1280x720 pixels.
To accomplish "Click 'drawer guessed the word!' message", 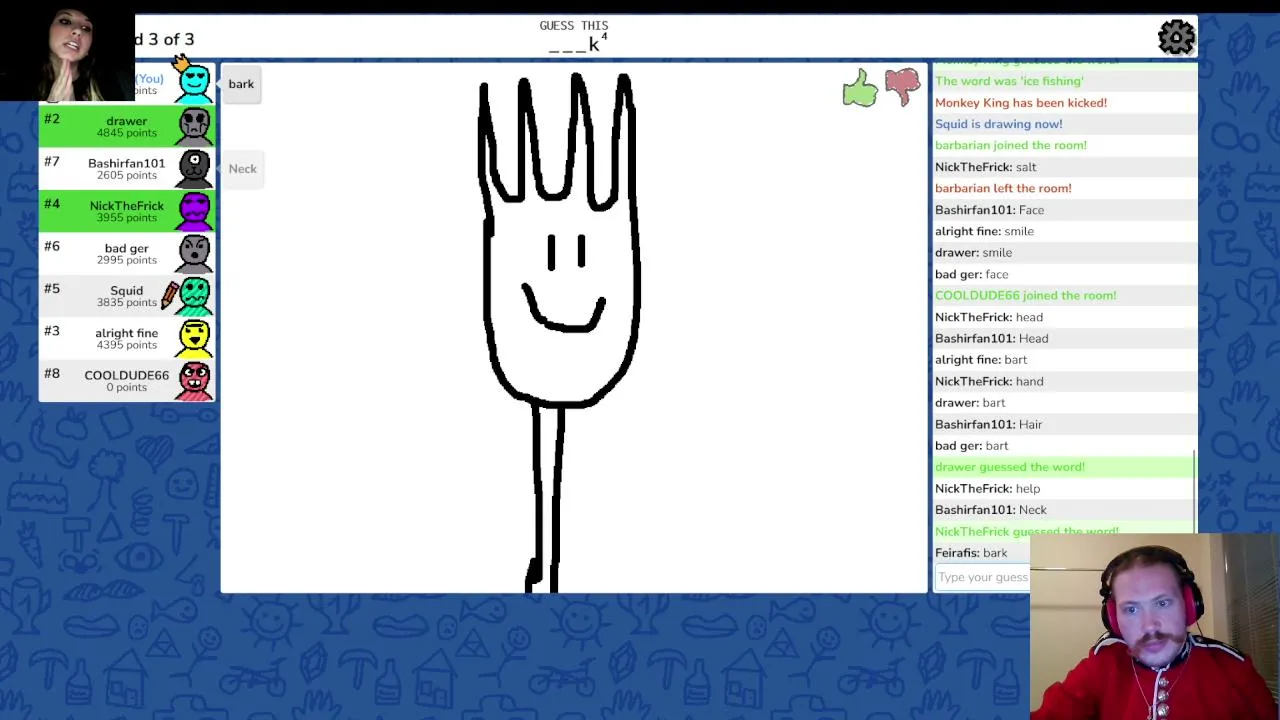I will click(1010, 467).
